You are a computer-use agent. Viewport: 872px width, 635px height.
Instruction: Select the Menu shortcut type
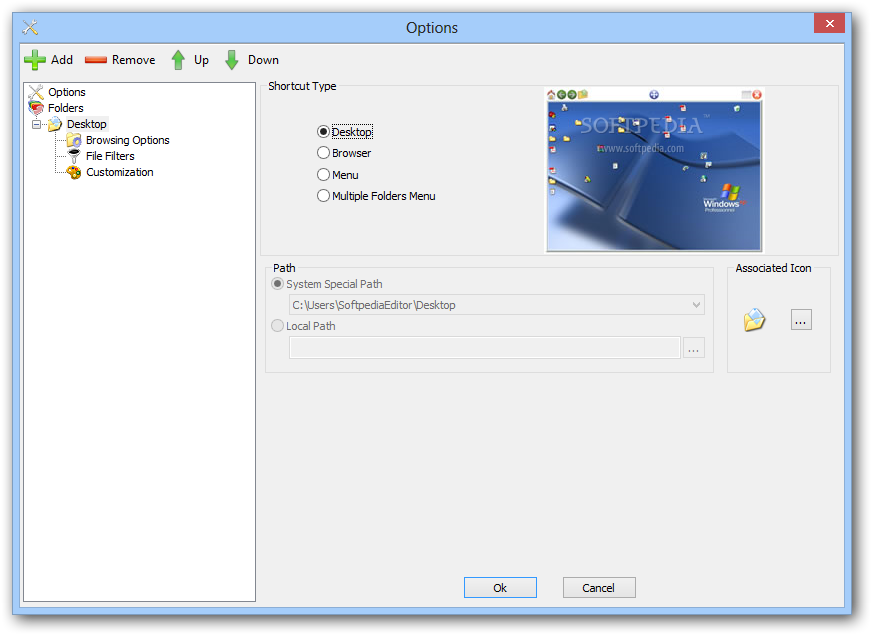pyautogui.click(x=323, y=175)
